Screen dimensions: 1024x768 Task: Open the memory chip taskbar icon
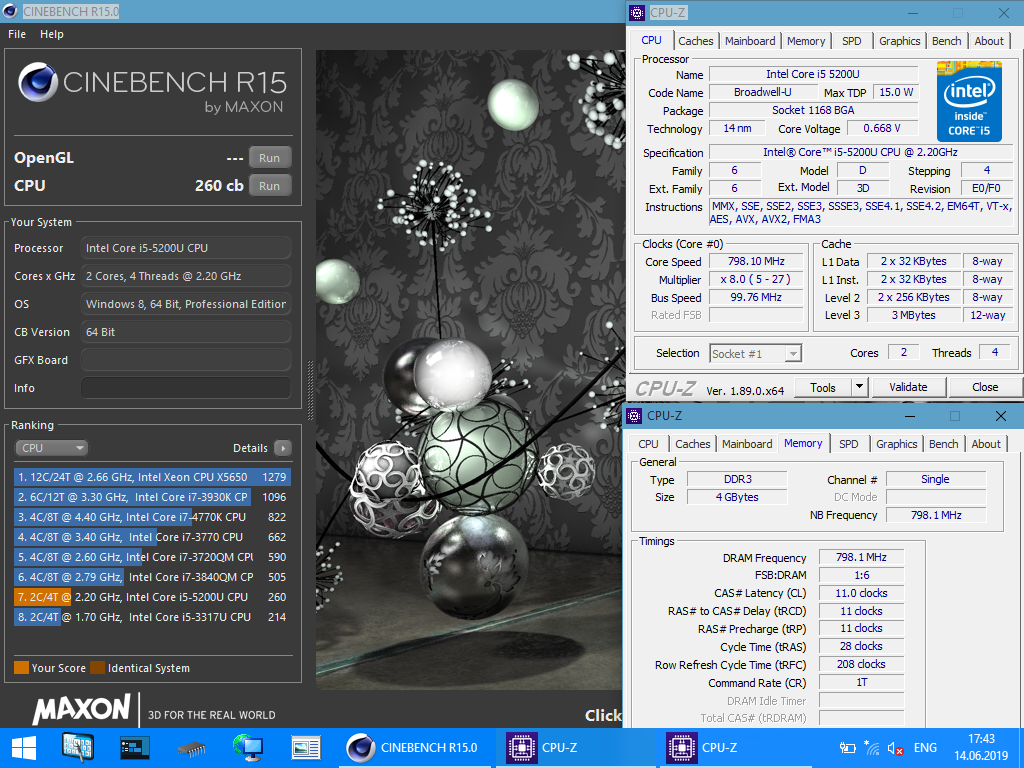191,748
